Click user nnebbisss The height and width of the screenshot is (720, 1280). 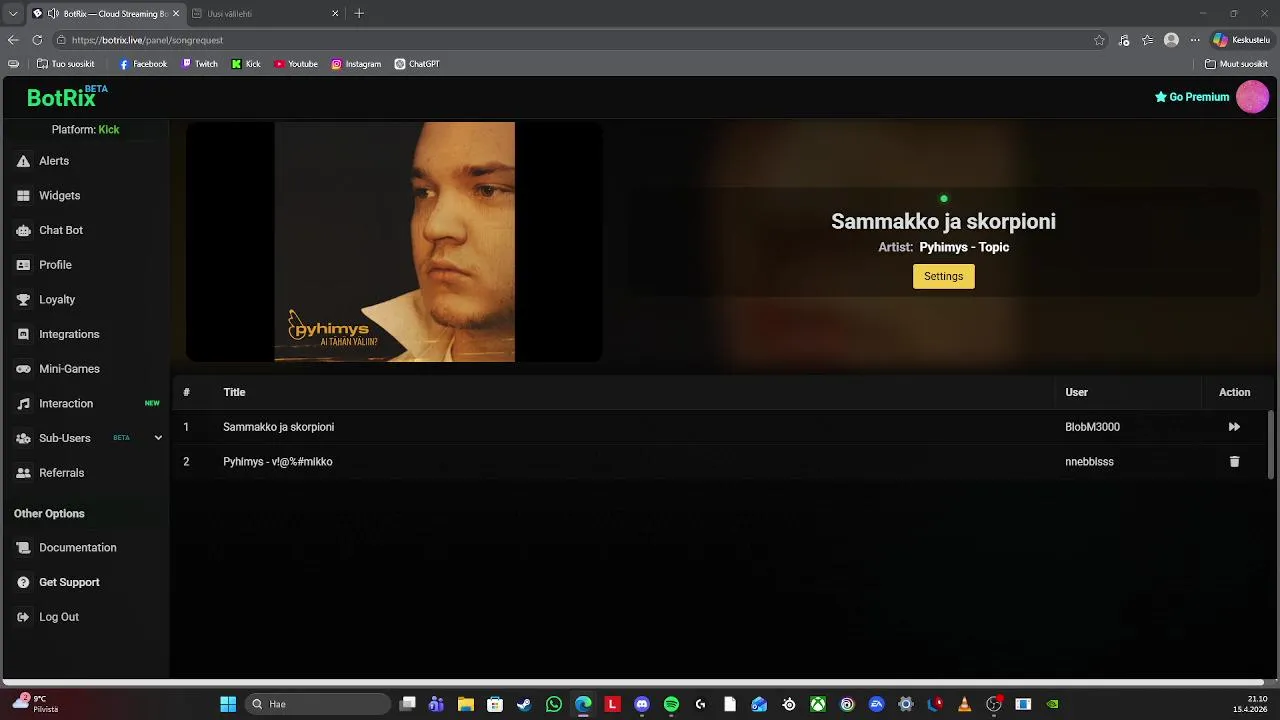point(1089,462)
